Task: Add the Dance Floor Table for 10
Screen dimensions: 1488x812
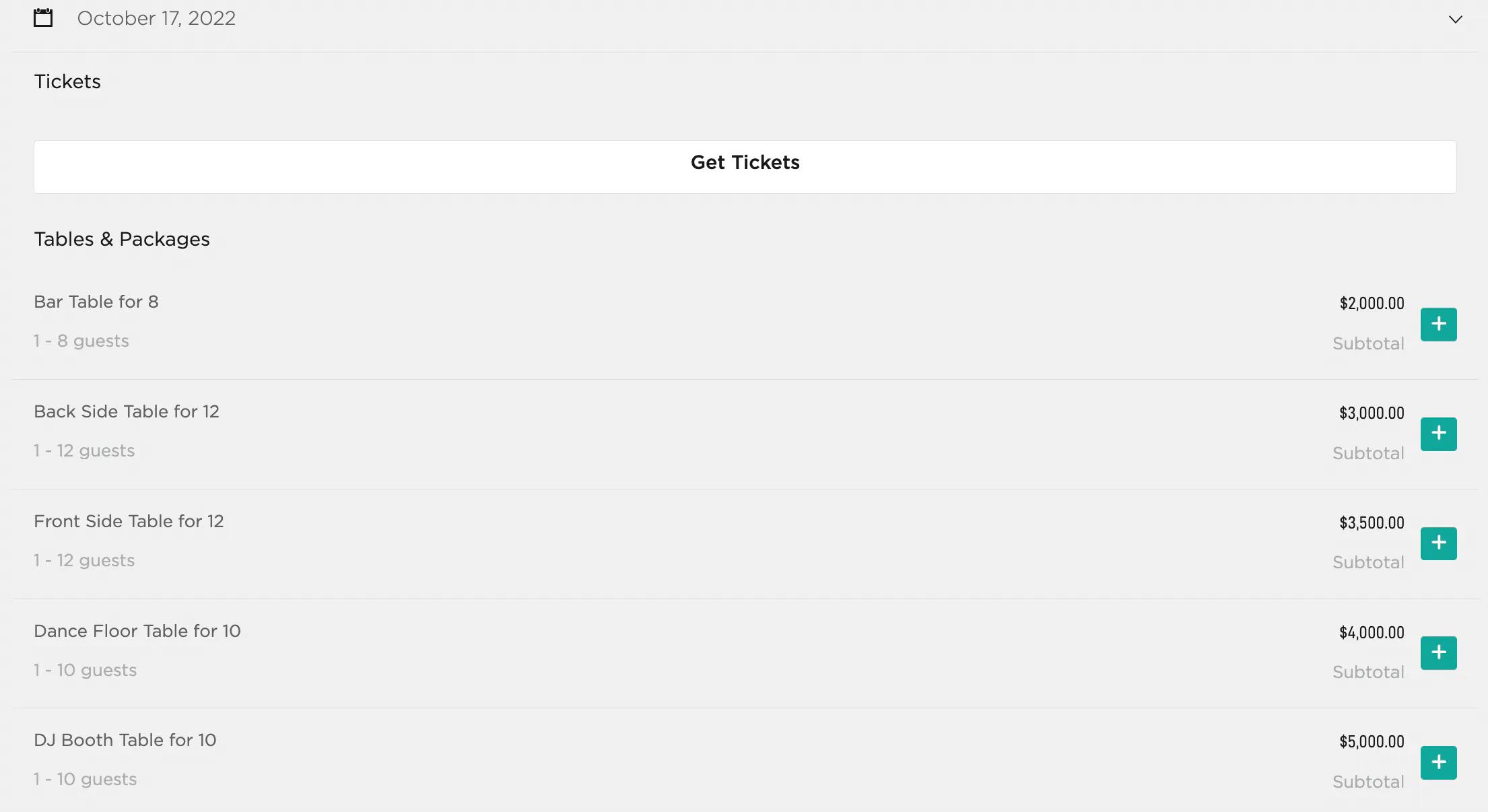Action: coord(1438,653)
